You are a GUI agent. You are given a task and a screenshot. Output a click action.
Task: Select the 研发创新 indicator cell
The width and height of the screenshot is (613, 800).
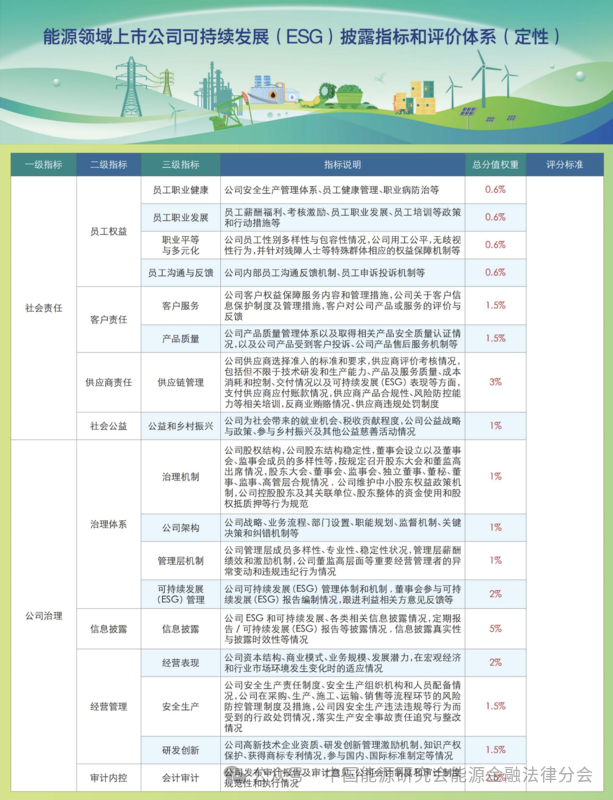coord(181,750)
